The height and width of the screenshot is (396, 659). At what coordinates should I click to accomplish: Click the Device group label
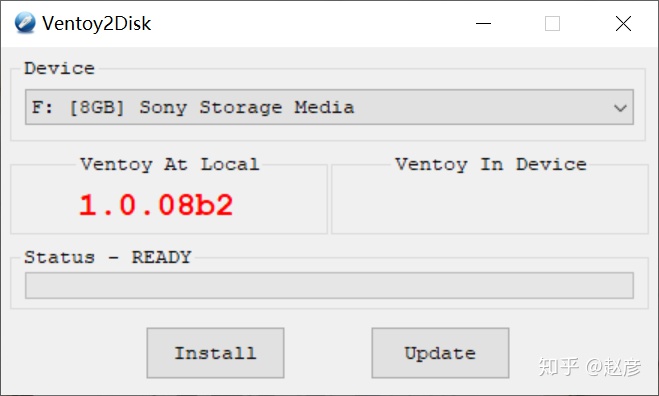(x=59, y=68)
